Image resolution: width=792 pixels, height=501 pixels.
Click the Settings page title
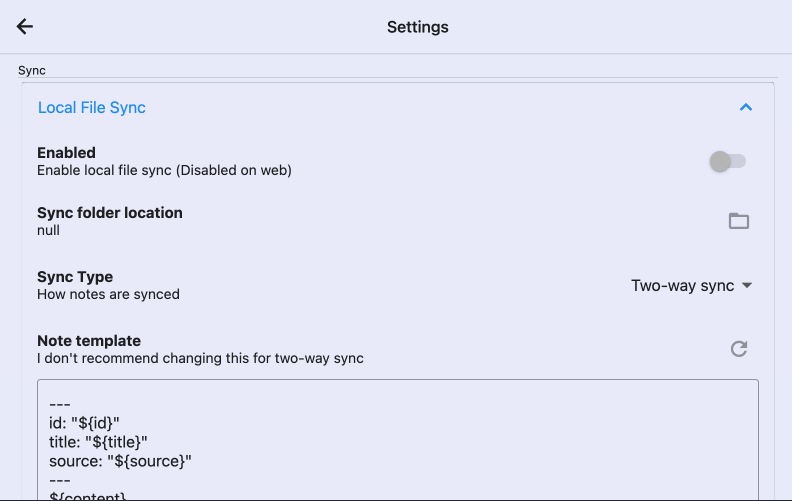[x=418, y=27]
